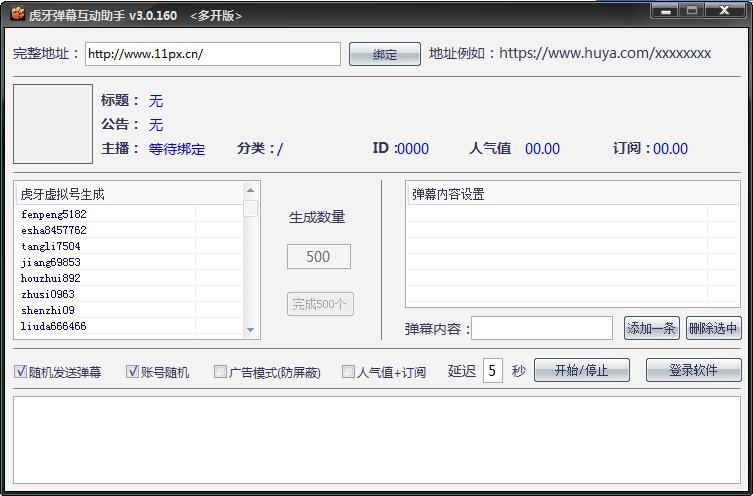The height and width of the screenshot is (496, 753).
Task: Click the 删除选中 button
Action: tap(714, 328)
